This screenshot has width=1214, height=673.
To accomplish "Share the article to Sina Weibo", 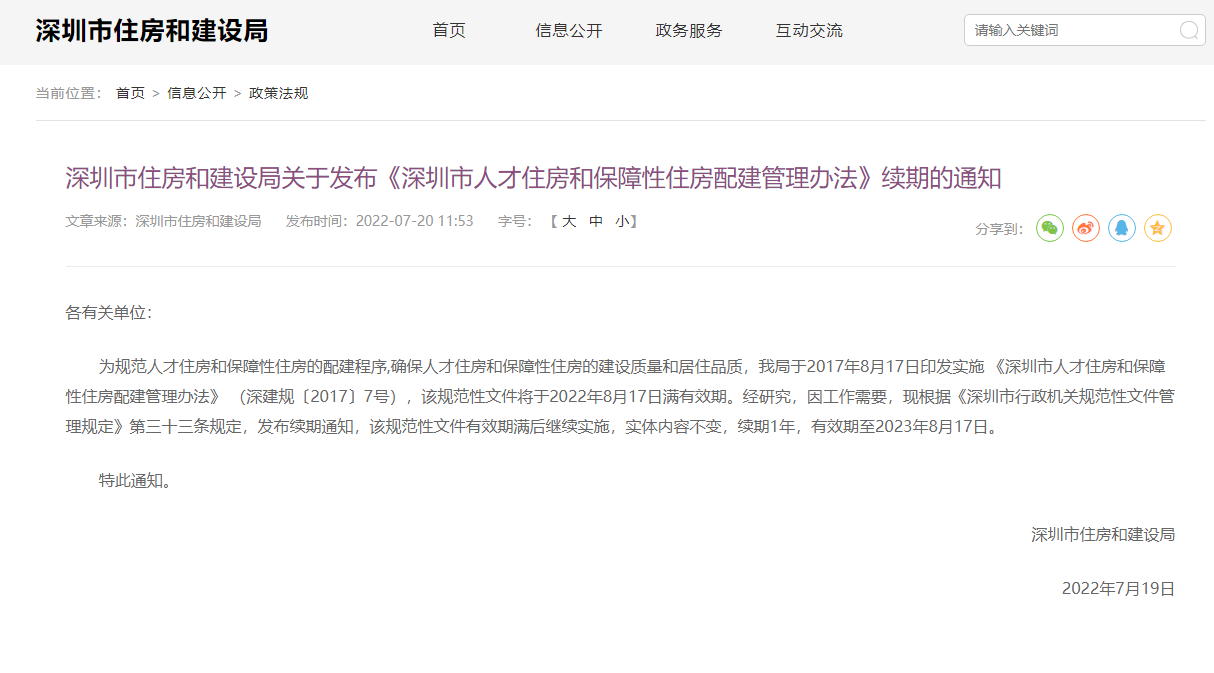I will [1085, 228].
